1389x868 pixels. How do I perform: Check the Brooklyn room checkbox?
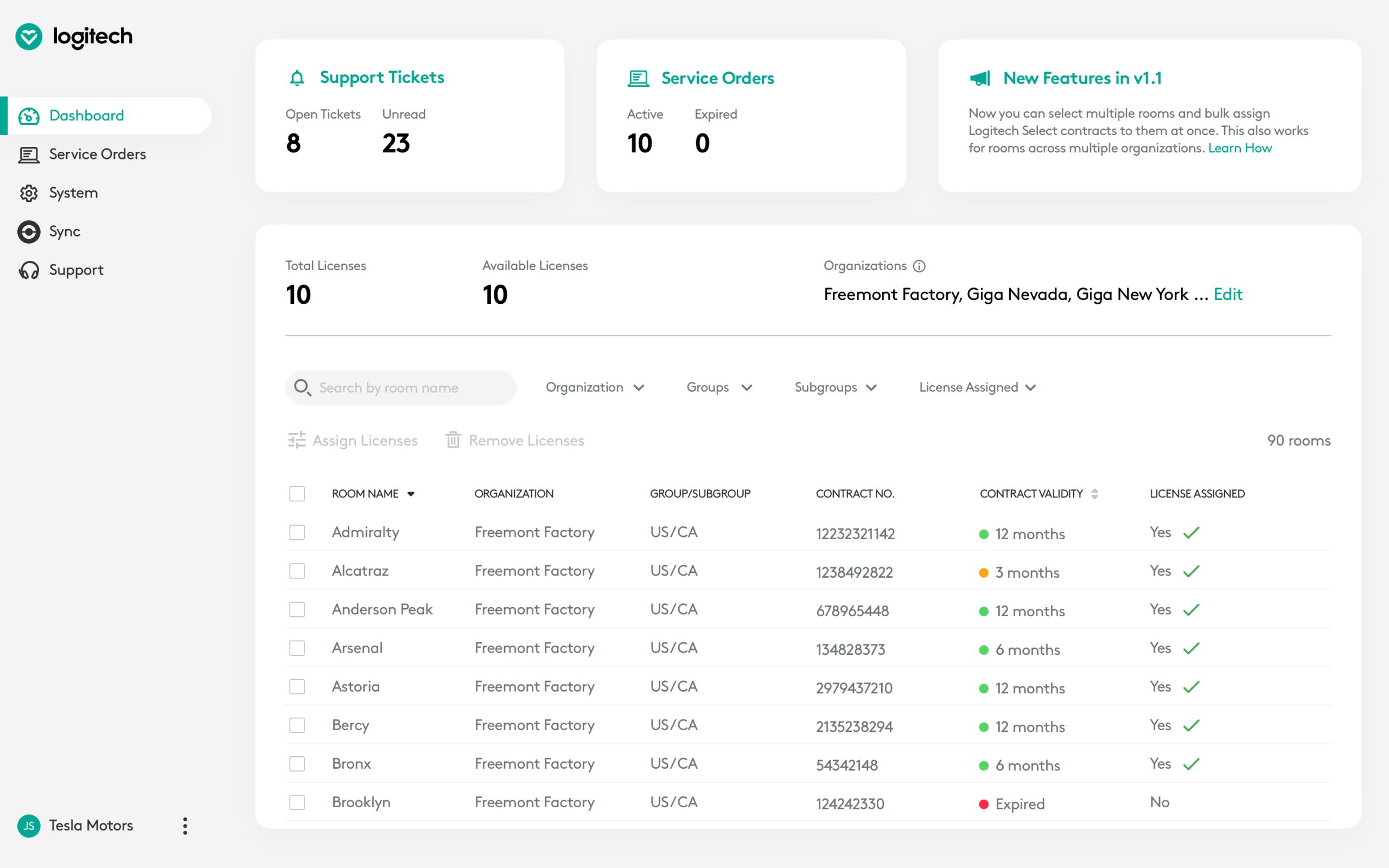pyautogui.click(x=297, y=802)
